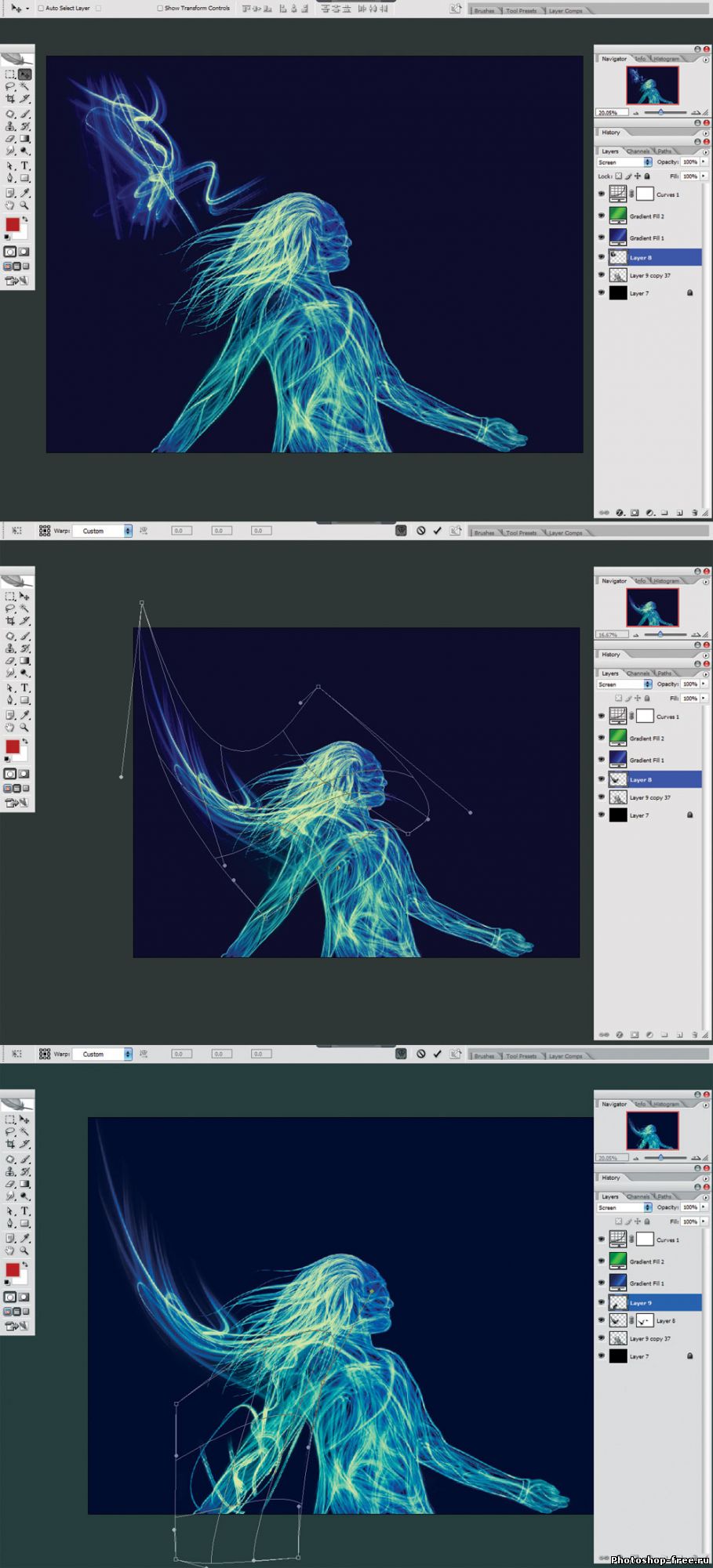Open the Warp Custom dropdown in middle options bar

coord(127,531)
